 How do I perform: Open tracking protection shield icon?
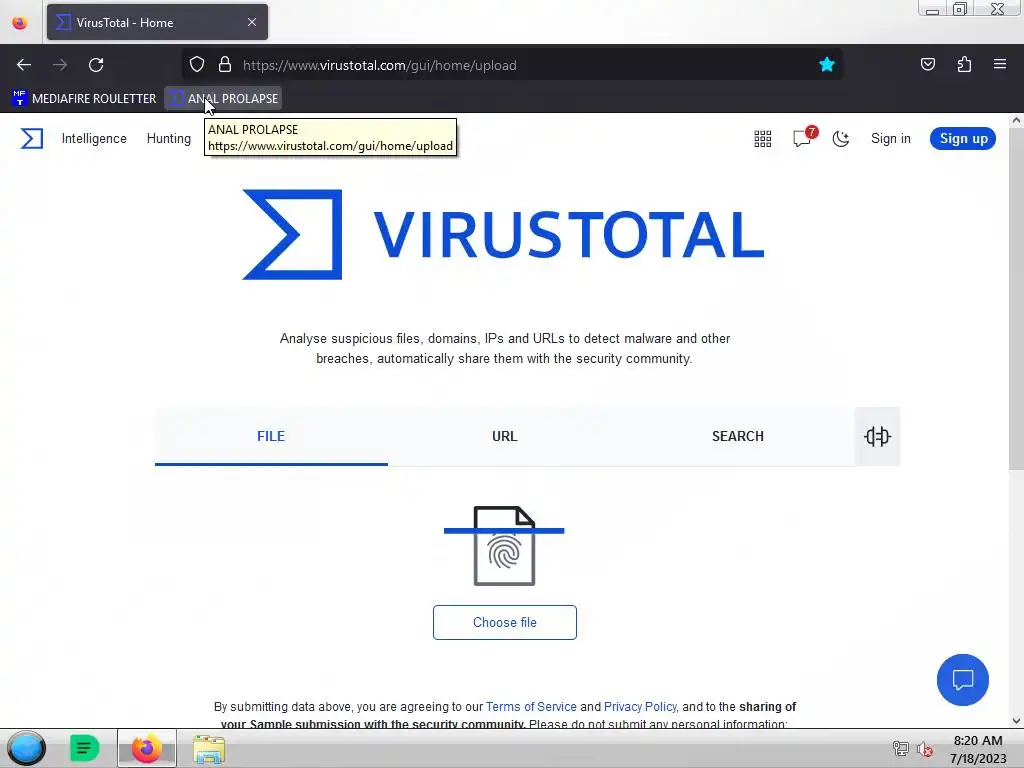pos(197,65)
